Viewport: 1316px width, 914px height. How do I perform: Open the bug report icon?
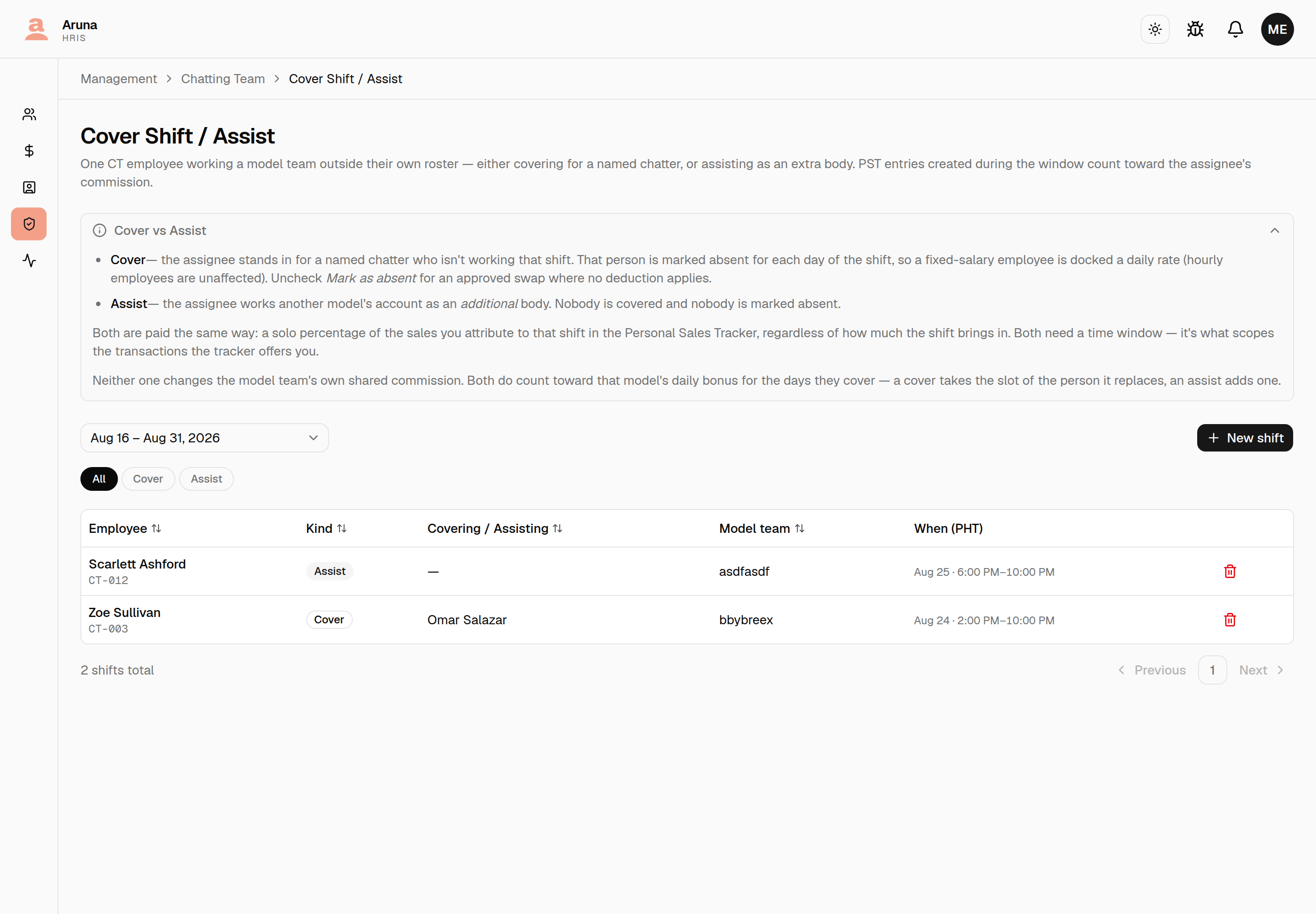click(1195, 29)
